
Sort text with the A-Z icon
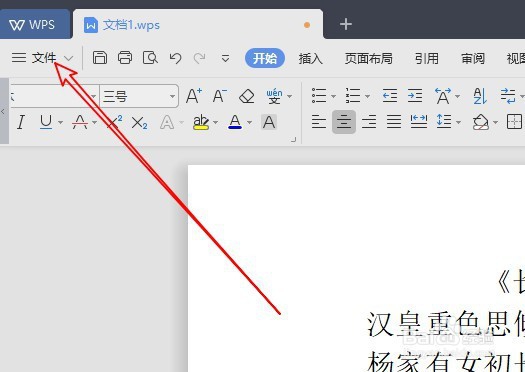click(480, 96)
